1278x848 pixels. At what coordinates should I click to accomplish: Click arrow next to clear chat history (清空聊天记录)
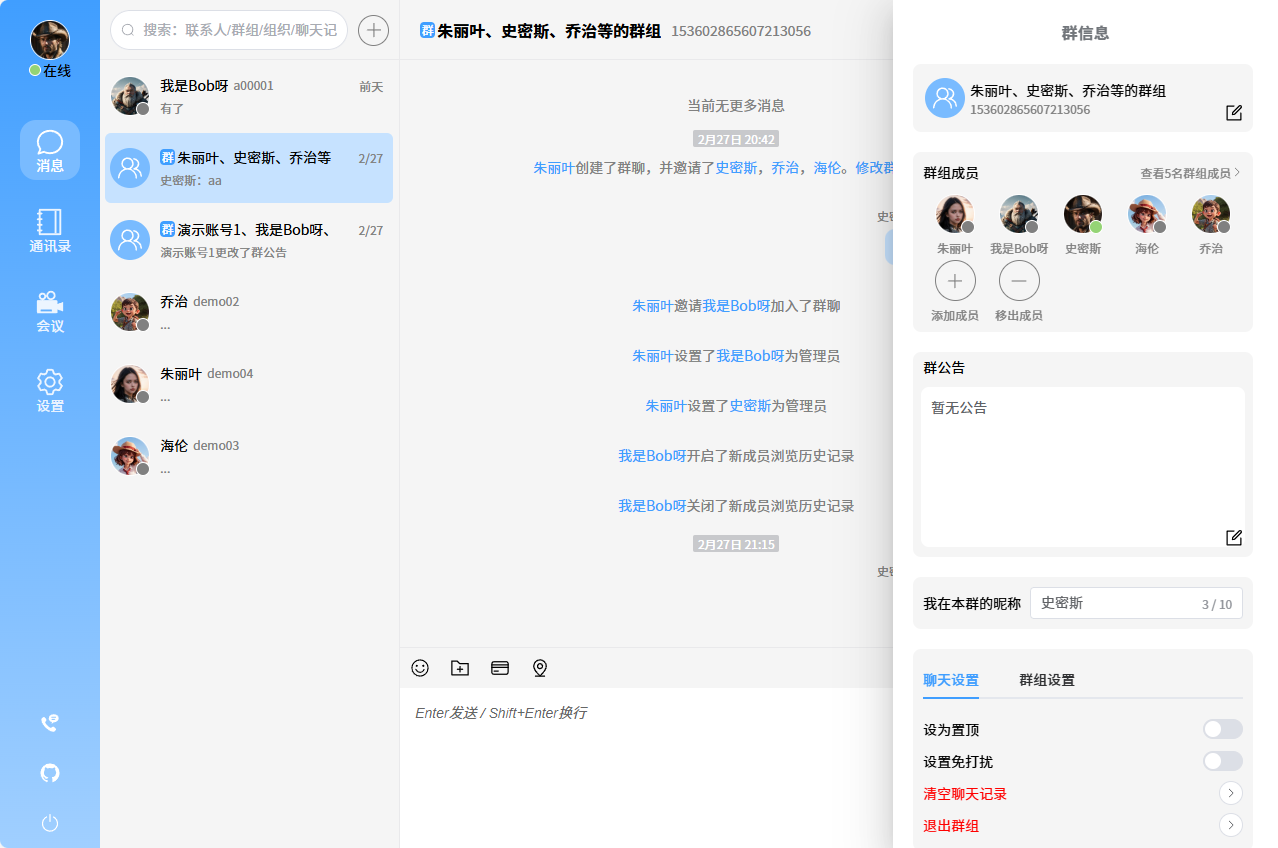[x=1231, y=794]
